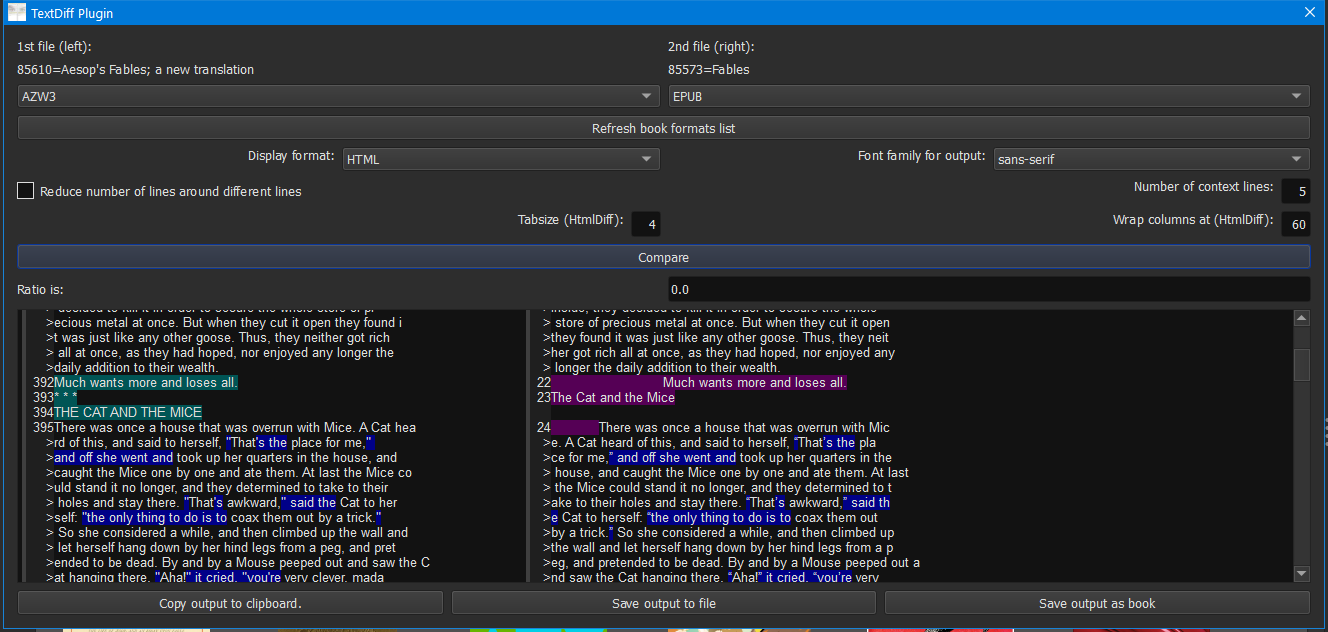Click left heading 'THE CAT AND THE MICE'
This screenshot has height=632, width=1328.
(128, 412)
